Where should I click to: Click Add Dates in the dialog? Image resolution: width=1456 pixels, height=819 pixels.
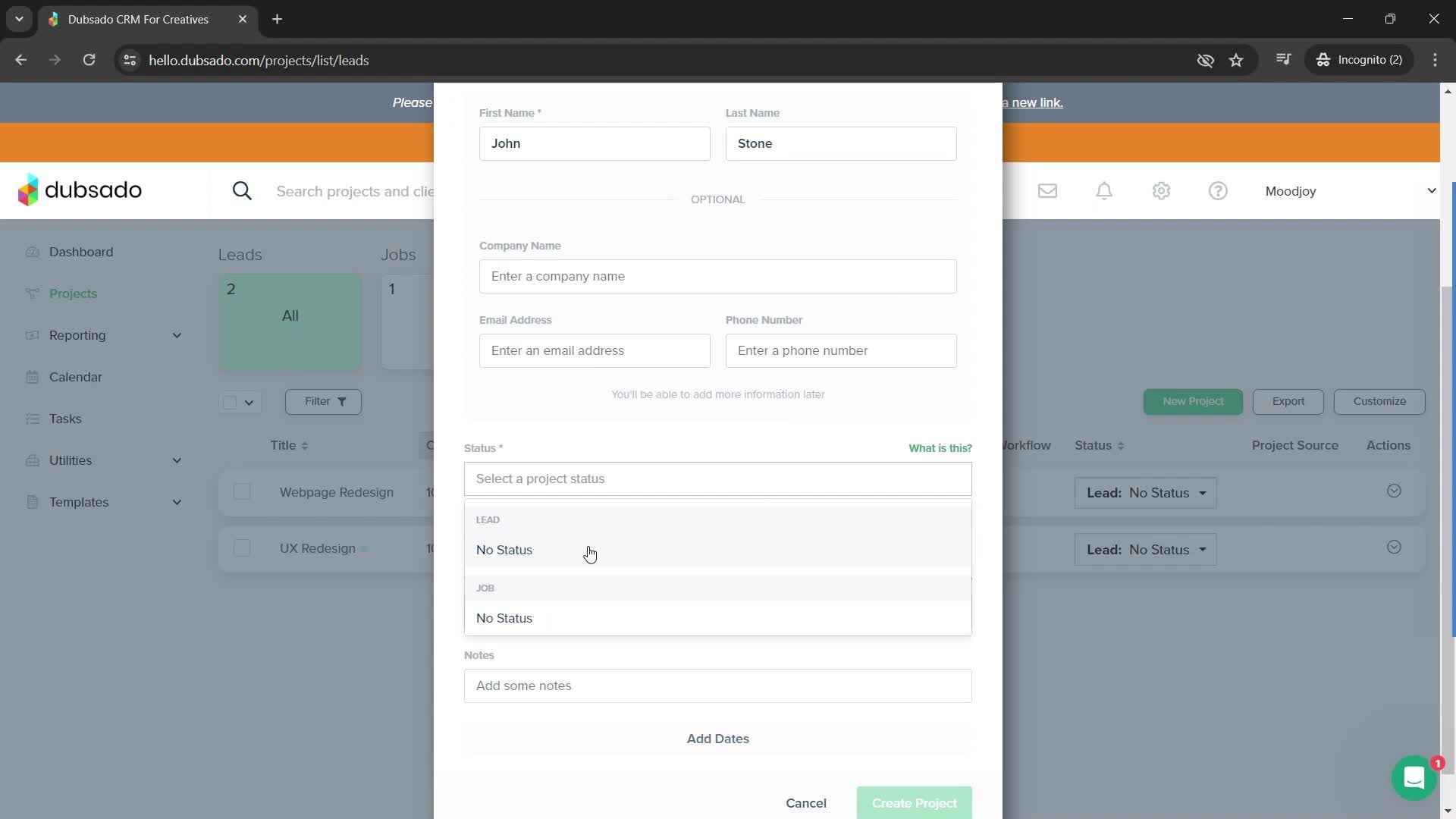coord(717,739)
